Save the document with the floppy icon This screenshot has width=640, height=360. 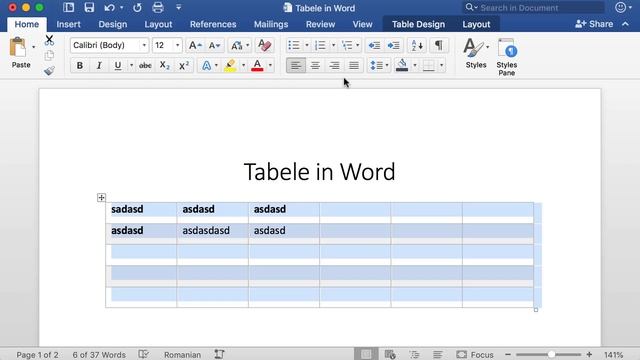point(89,7)
